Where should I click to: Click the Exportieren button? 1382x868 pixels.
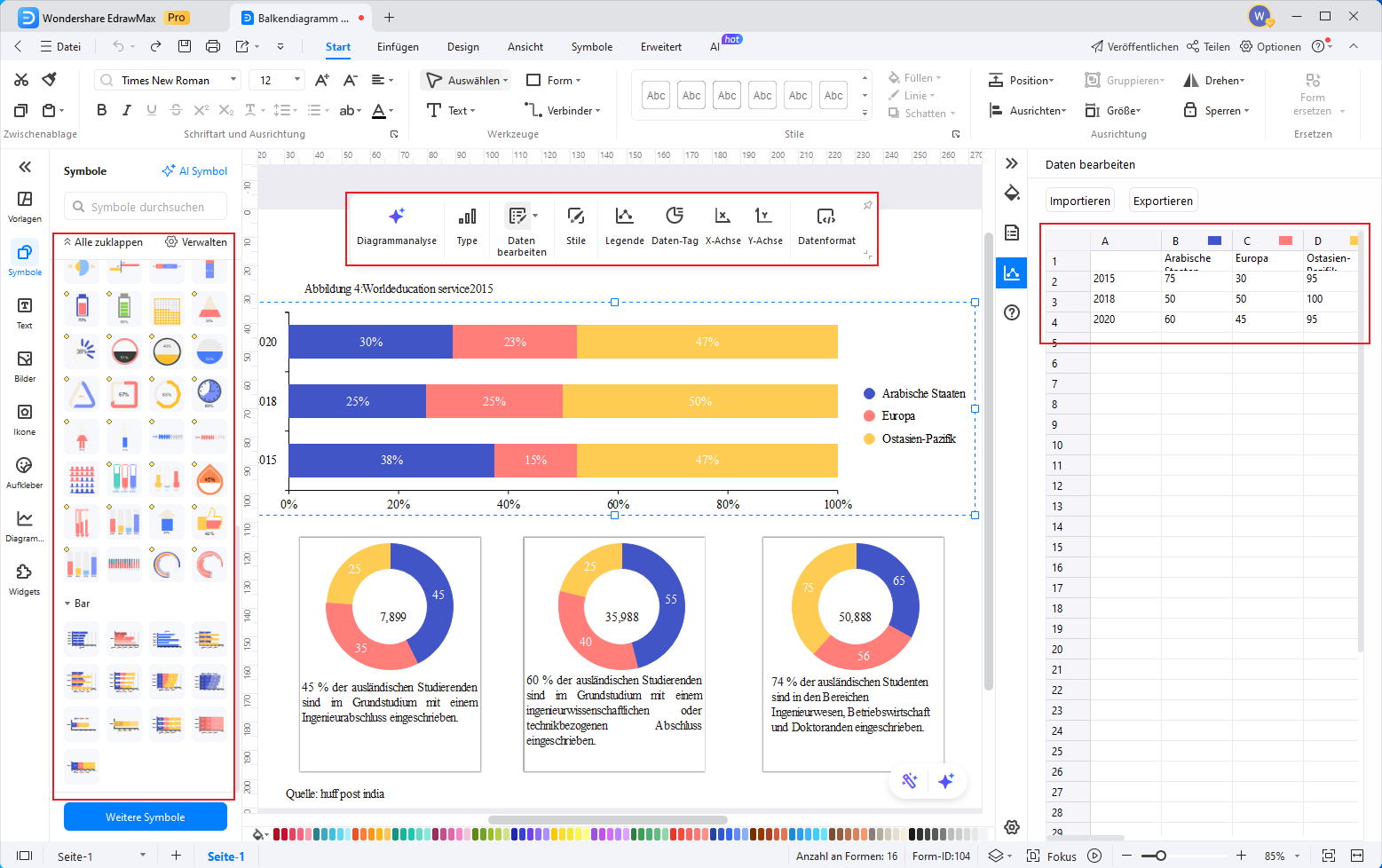tap(1163, 201)
